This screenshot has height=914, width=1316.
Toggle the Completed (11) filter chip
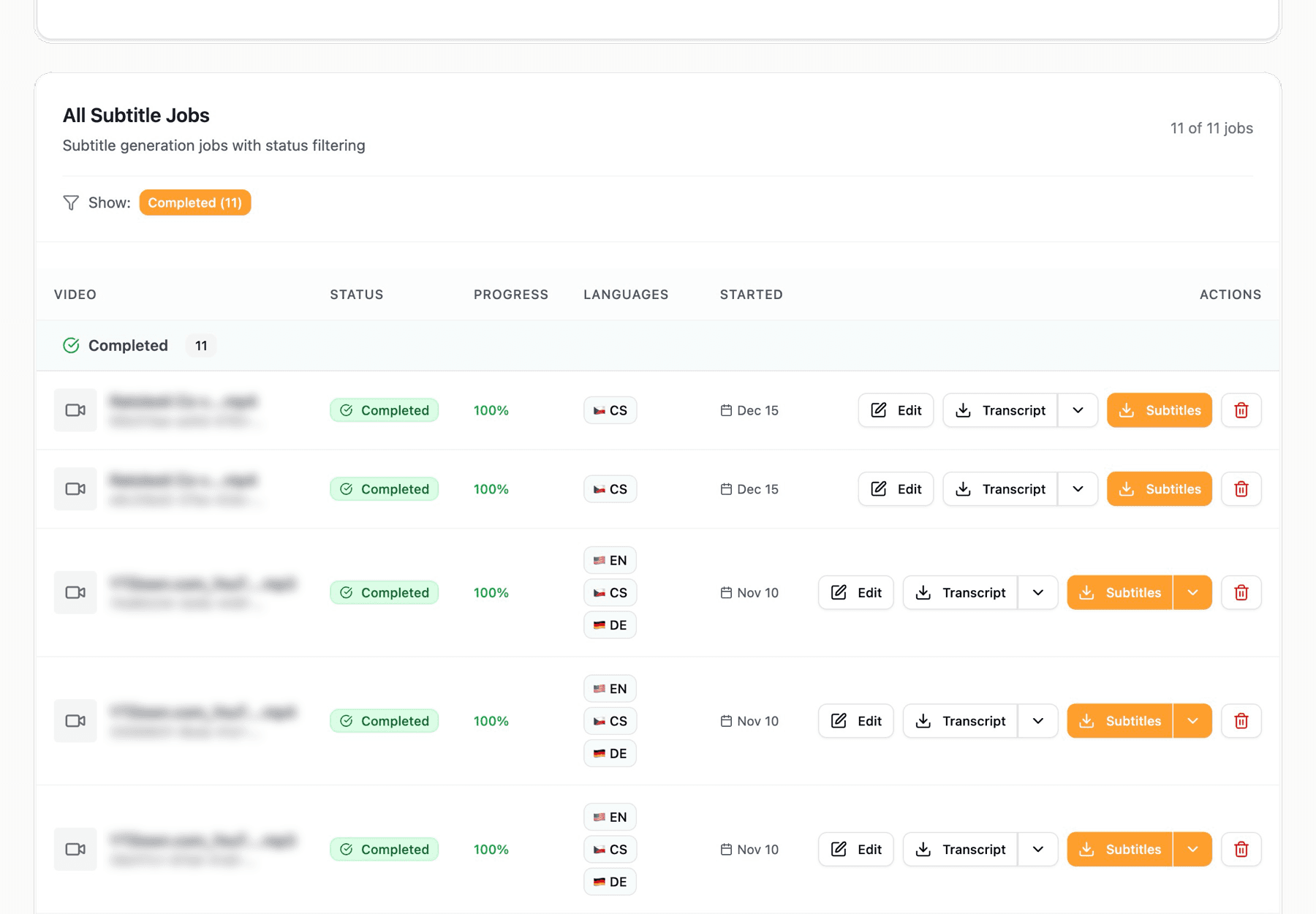coord(194,203)
